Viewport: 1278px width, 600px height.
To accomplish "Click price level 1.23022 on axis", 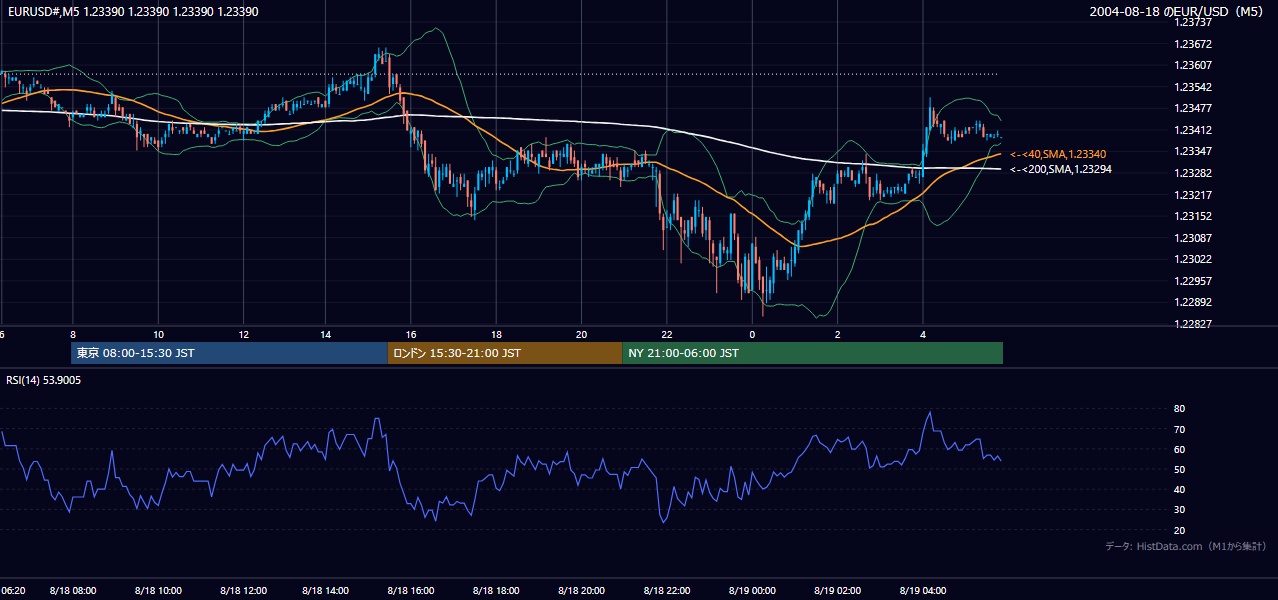I will click(1195, 259).
